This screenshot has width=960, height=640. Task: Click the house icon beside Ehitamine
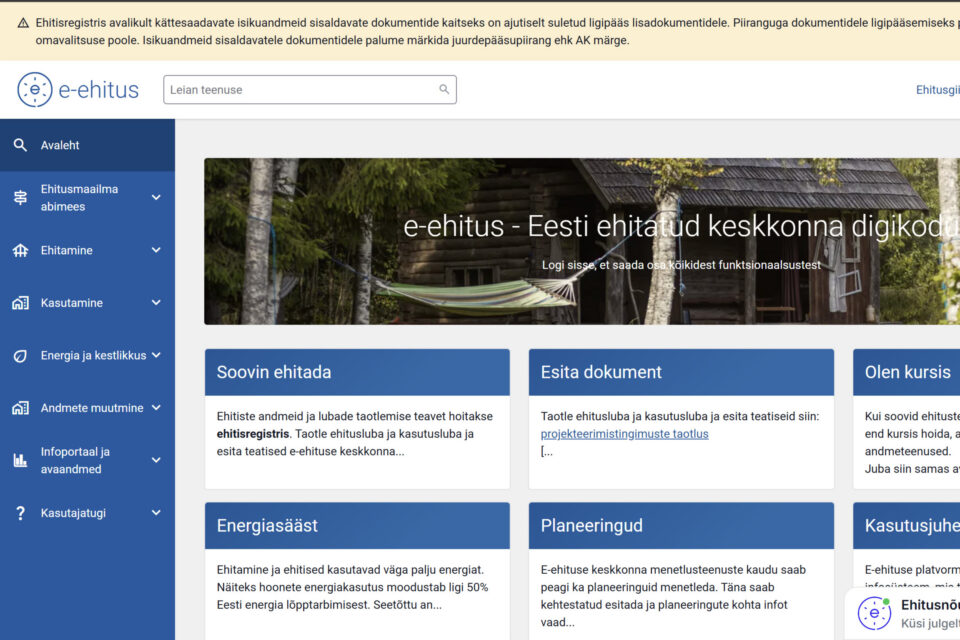(20, 250)
